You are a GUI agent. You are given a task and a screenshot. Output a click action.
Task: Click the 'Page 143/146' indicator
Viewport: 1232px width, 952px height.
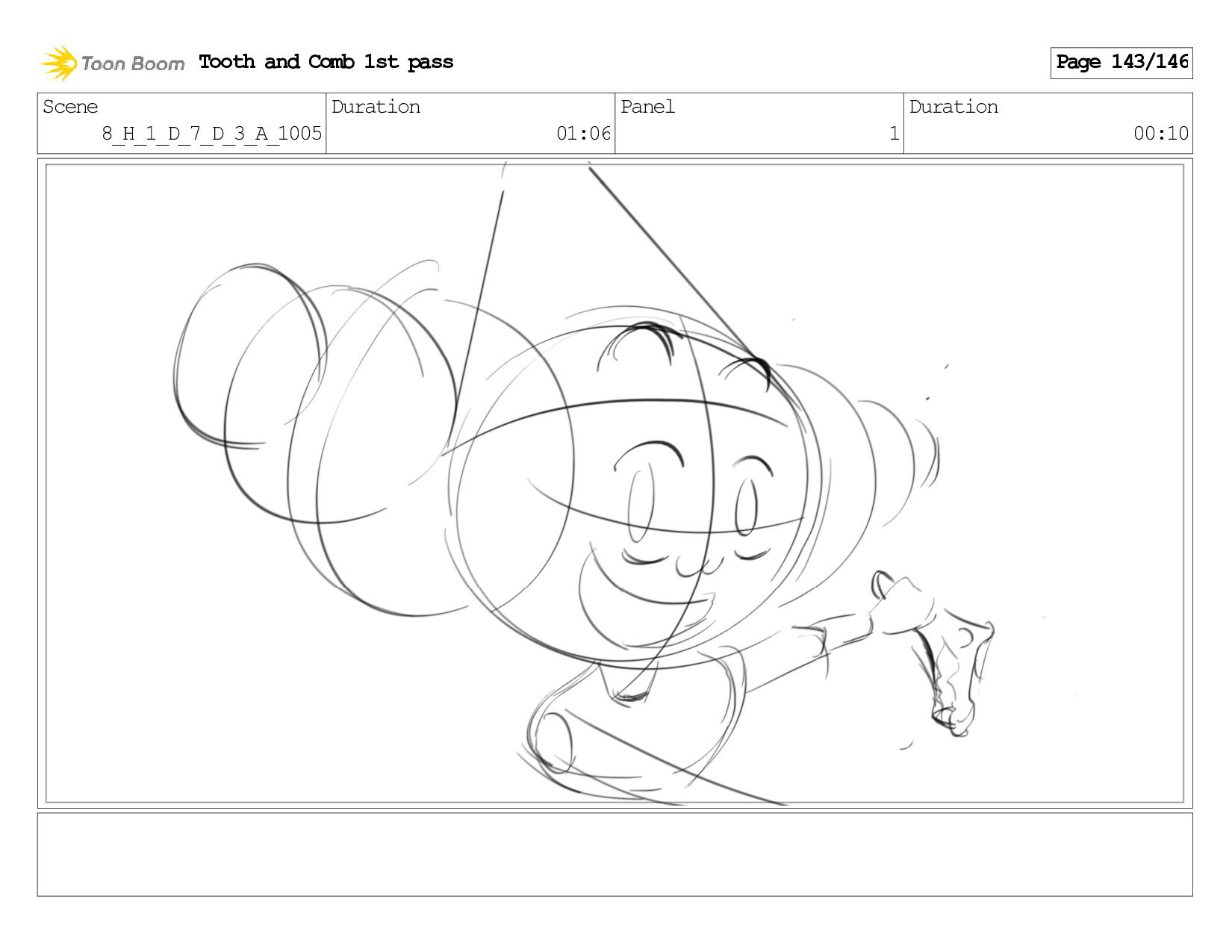coord(1121,63)
